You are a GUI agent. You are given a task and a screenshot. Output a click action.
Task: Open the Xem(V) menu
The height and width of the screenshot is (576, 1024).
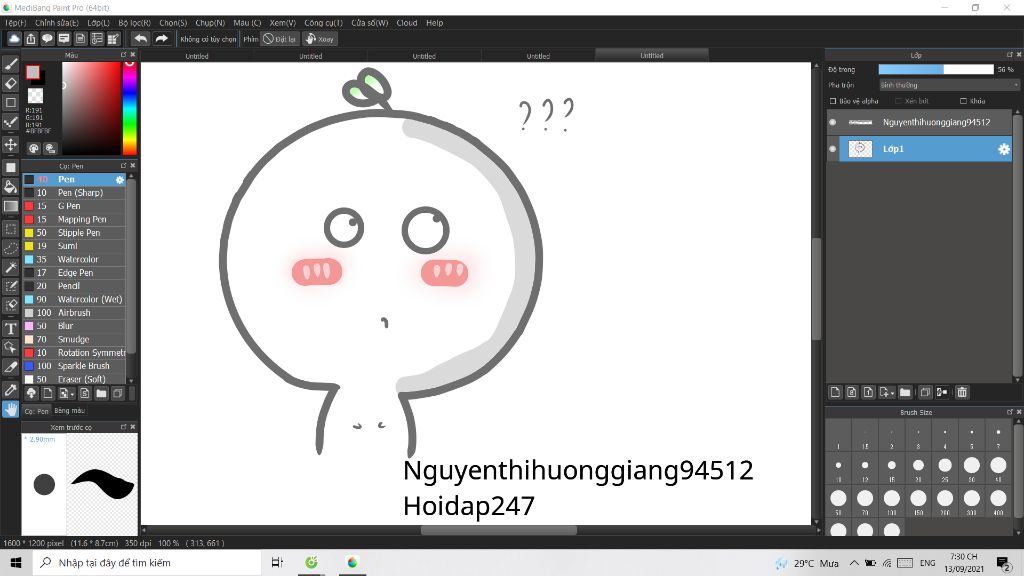283,23
